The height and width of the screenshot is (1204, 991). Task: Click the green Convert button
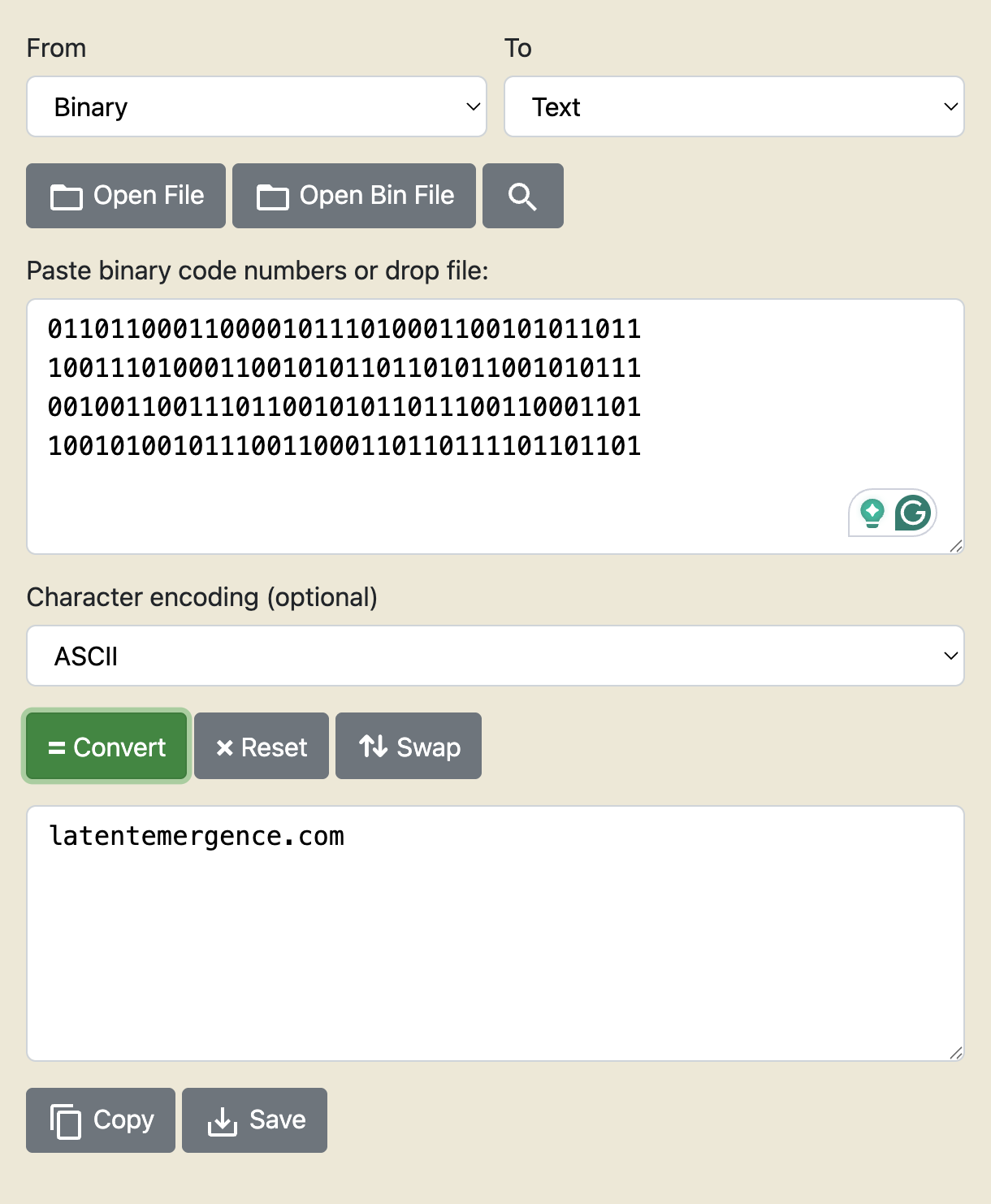pos(106,747)
